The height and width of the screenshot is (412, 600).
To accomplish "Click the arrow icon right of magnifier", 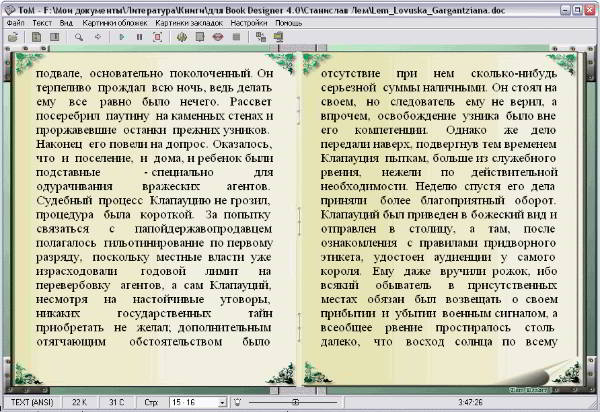I will tap(96, 37).
